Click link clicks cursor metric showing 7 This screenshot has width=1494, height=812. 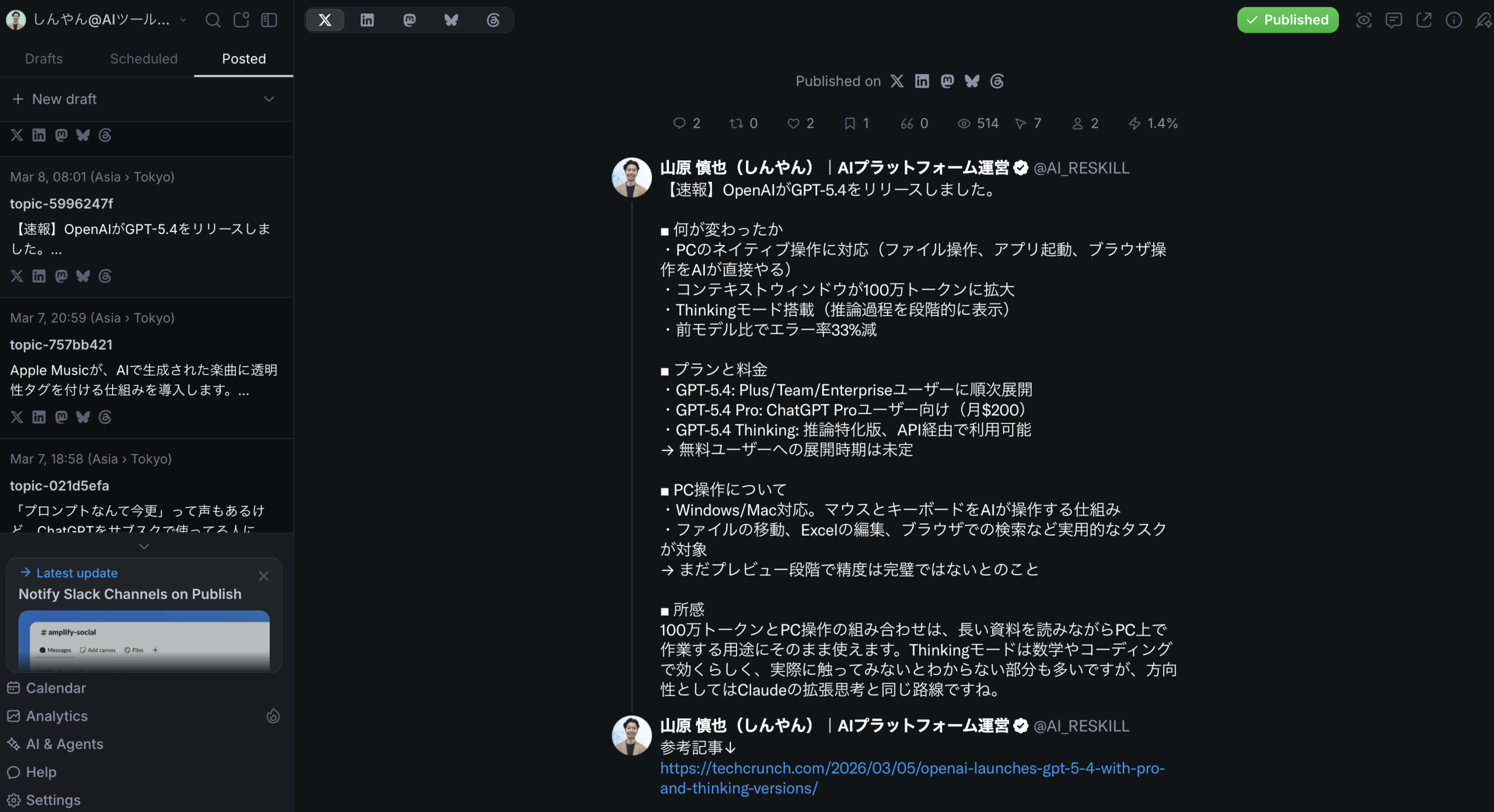click(1028, 124)
